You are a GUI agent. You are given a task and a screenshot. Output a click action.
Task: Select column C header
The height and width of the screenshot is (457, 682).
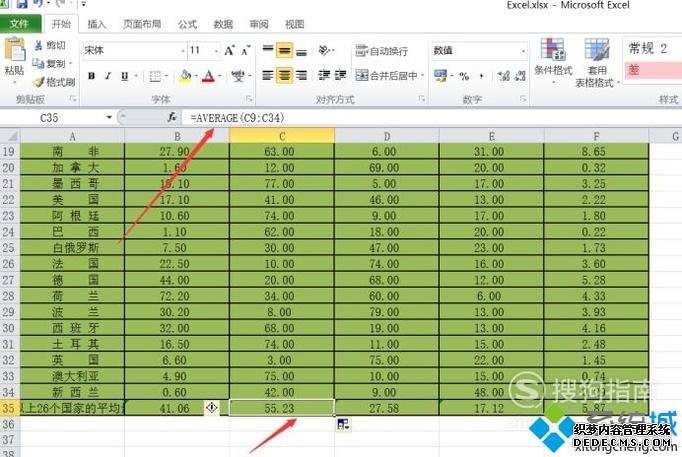coord(282,136)
